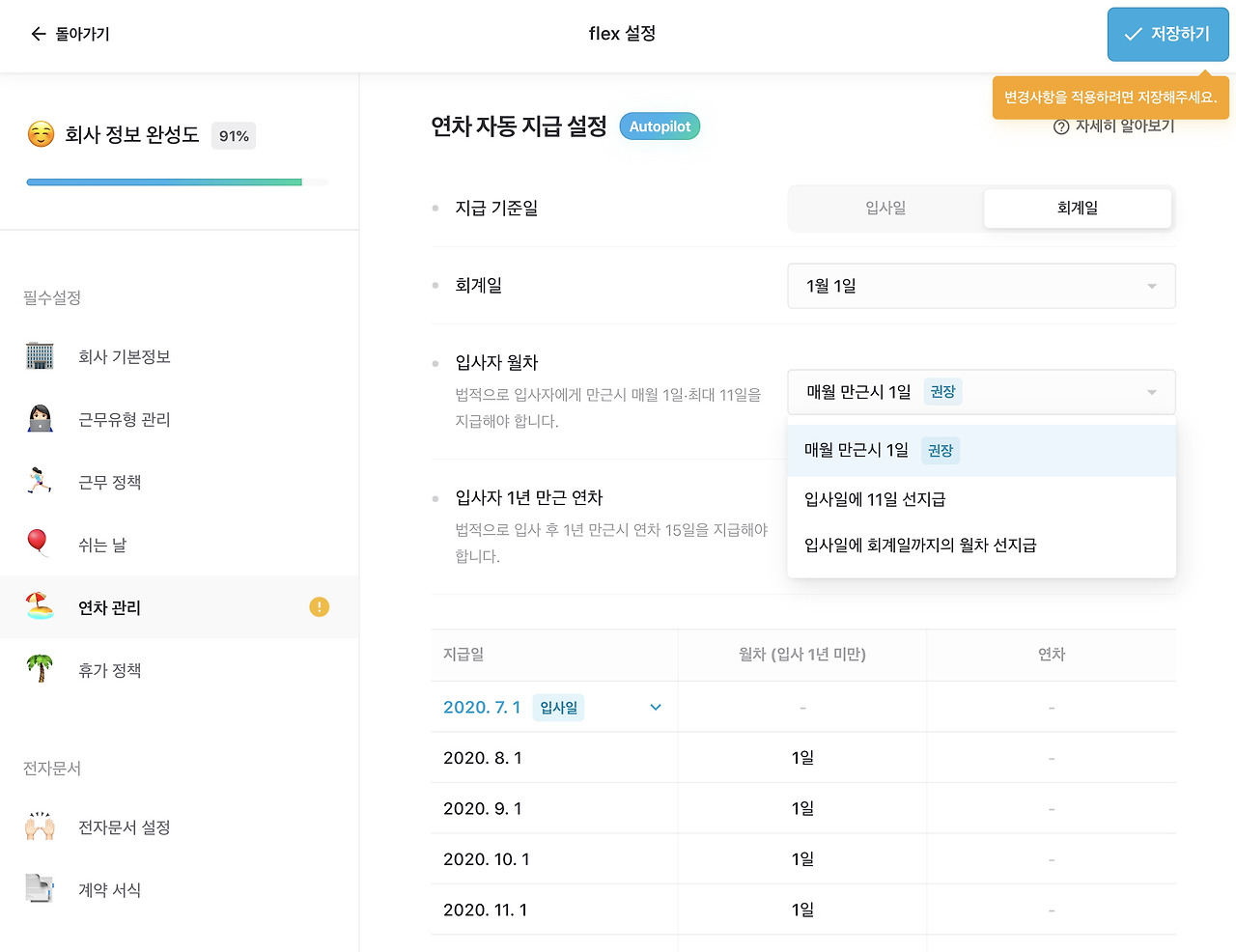This screenshot has height=952, width=1236.
Task: Click the 입사자 1년 만근 연차 label
Action: click(529, 498)
